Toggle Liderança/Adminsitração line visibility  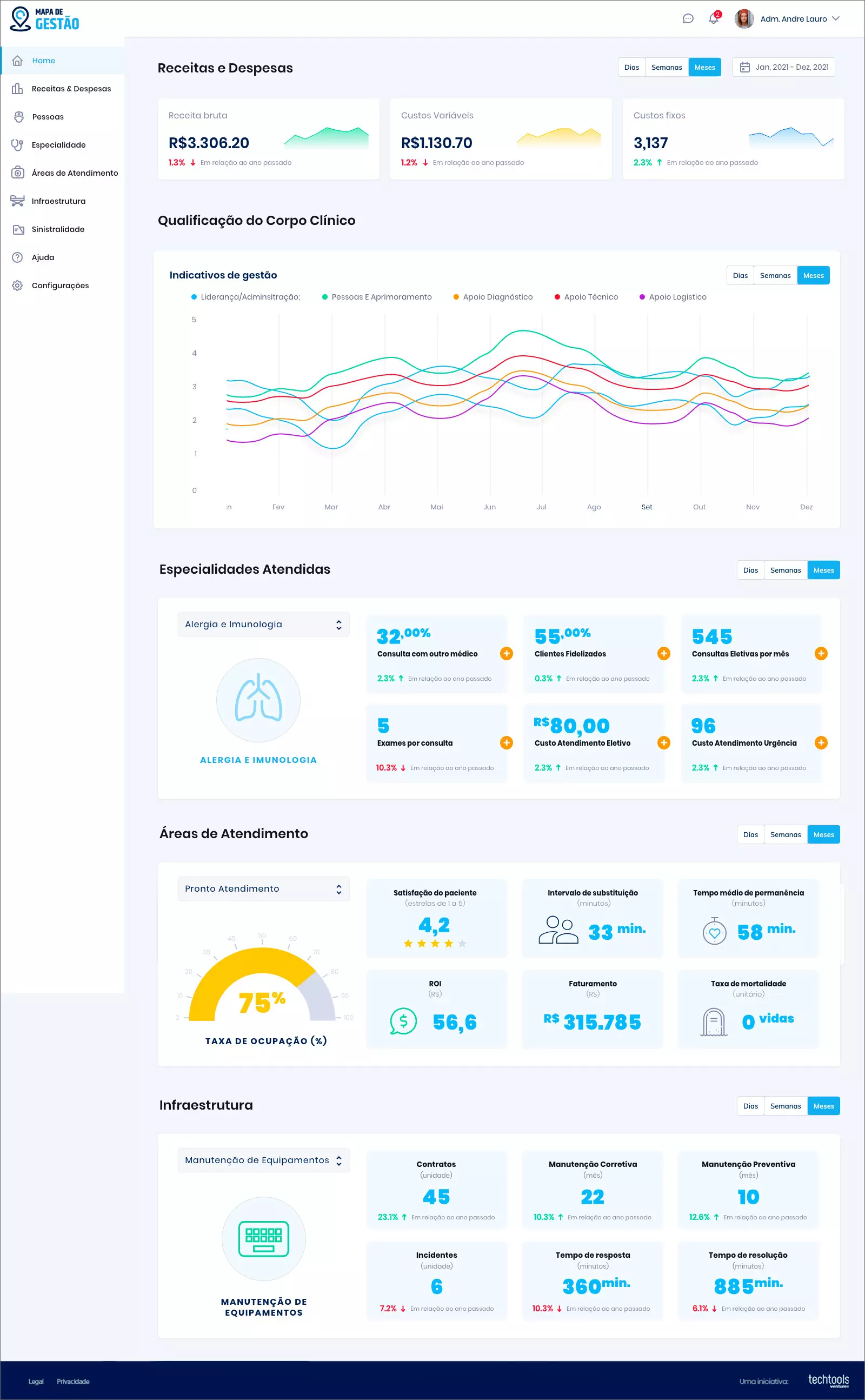click(x=248, y=296)
